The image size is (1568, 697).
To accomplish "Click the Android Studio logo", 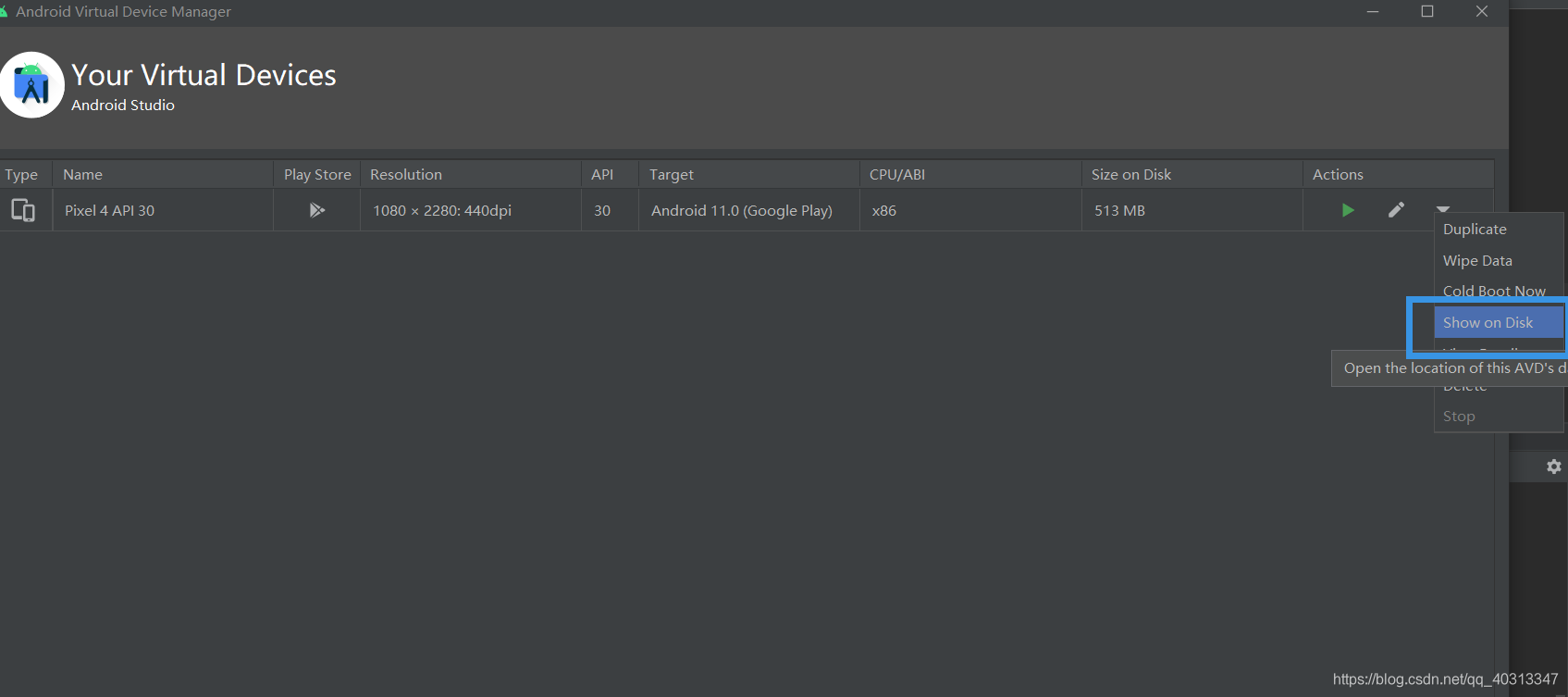I will point(31,84).
